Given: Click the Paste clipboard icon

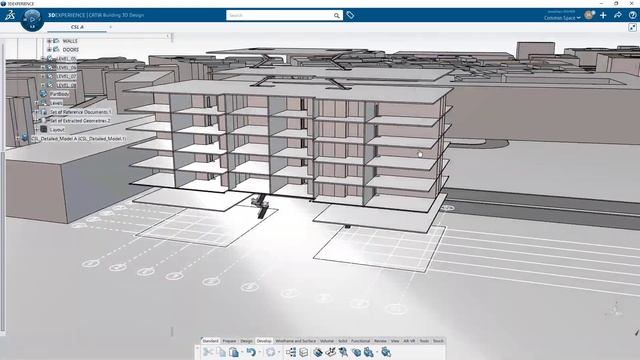Looking at the screenshot, I should tap(234, 352).
